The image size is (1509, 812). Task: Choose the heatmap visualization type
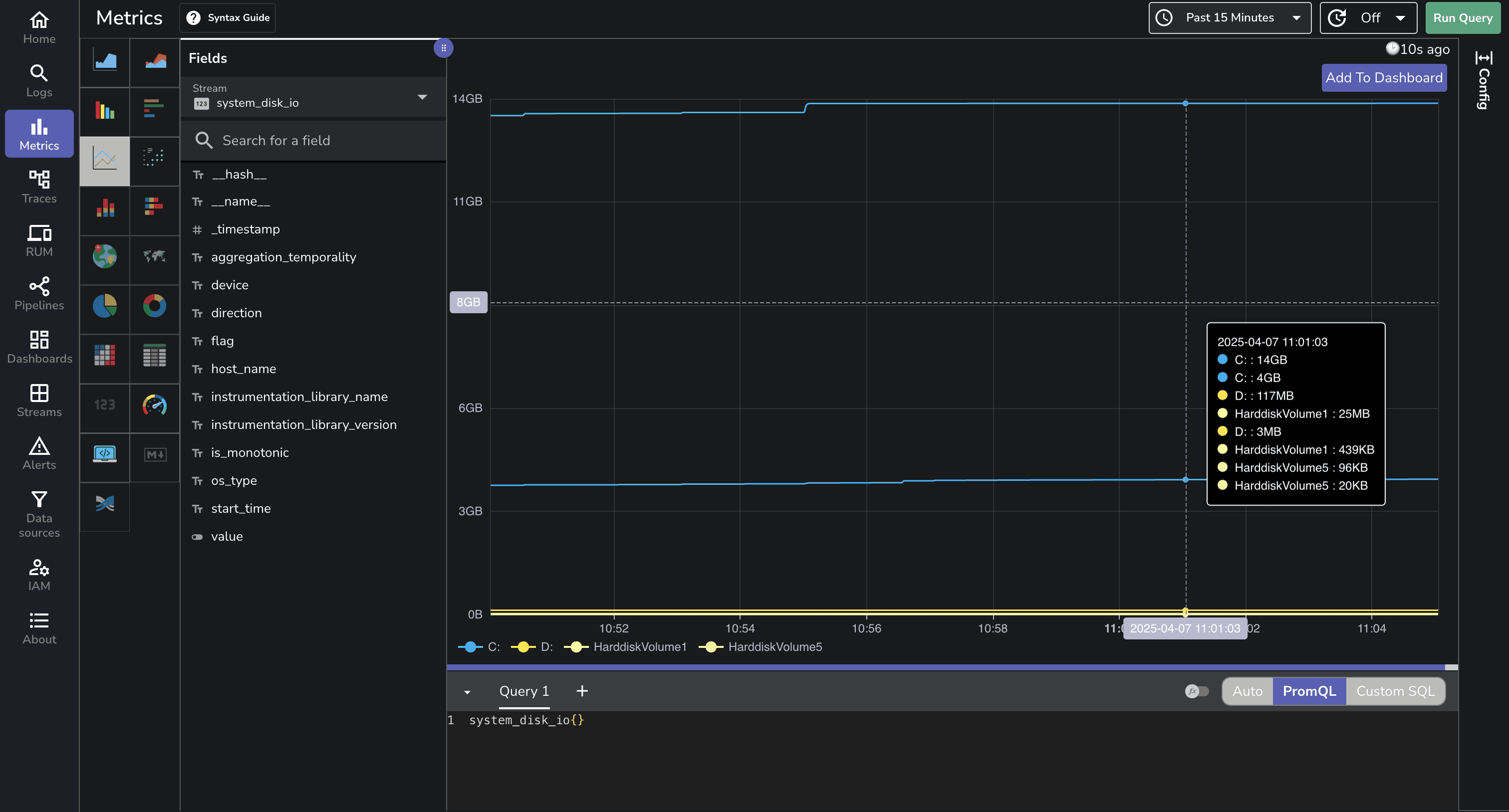(x=104, y=358)
